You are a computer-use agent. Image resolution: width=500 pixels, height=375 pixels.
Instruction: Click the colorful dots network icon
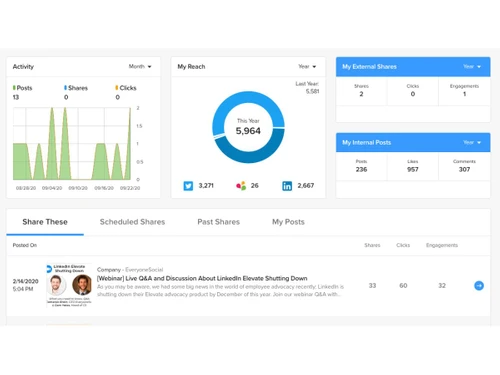click(x=241, y=186)
